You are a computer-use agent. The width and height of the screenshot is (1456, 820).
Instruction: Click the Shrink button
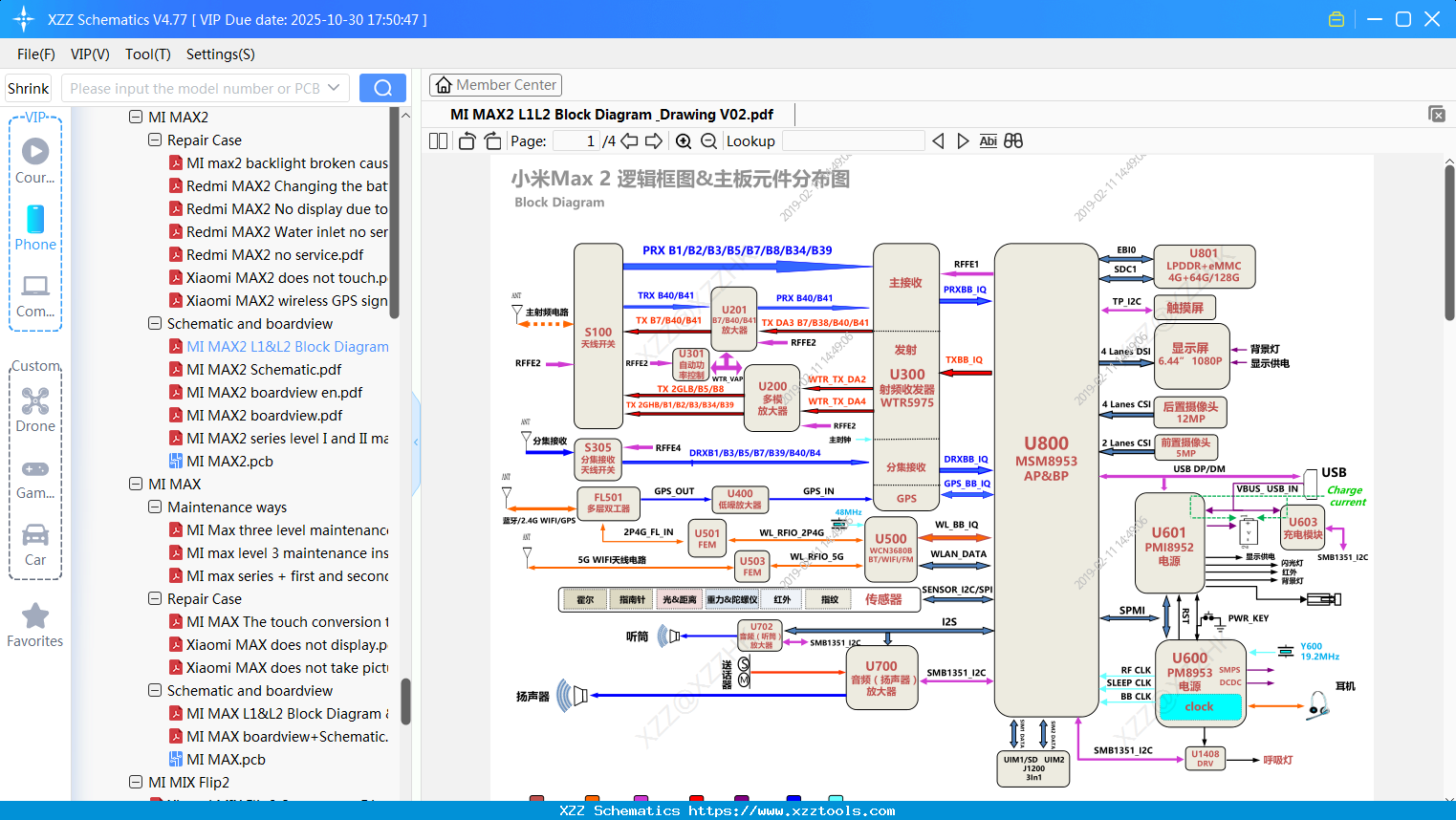28,87
